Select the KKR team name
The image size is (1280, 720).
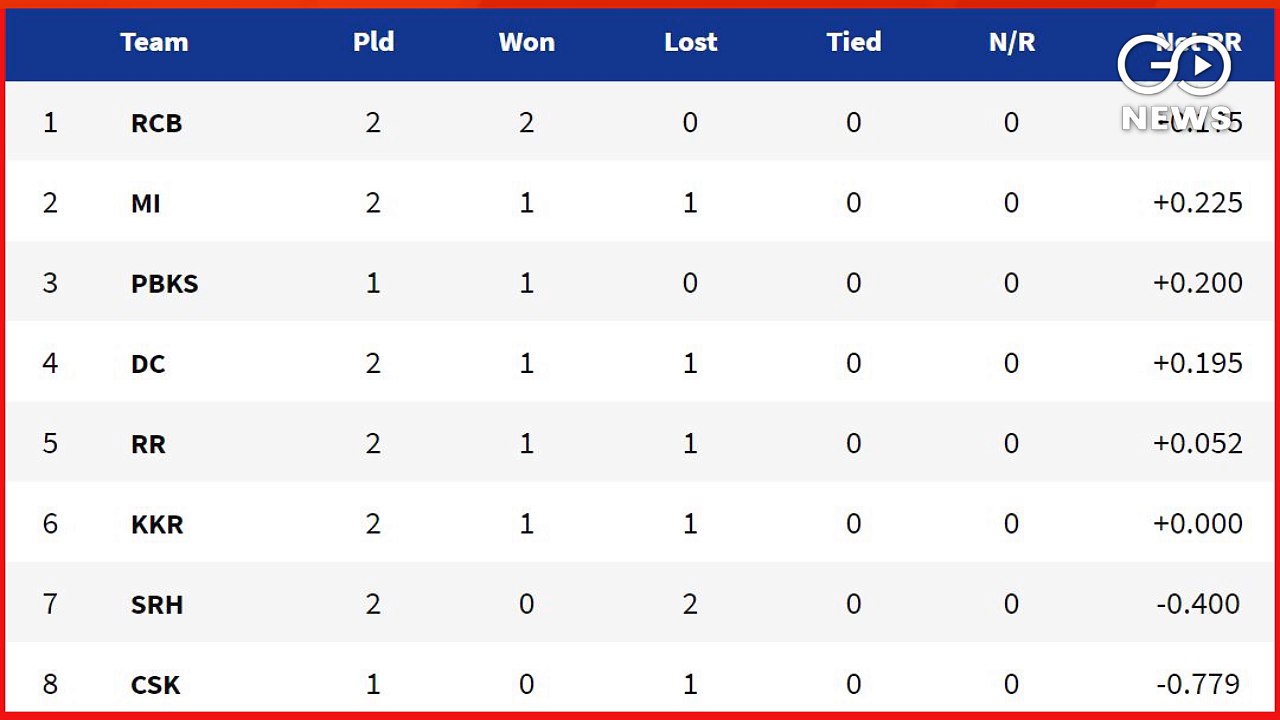pyautogui.click(x=157, y=524)
